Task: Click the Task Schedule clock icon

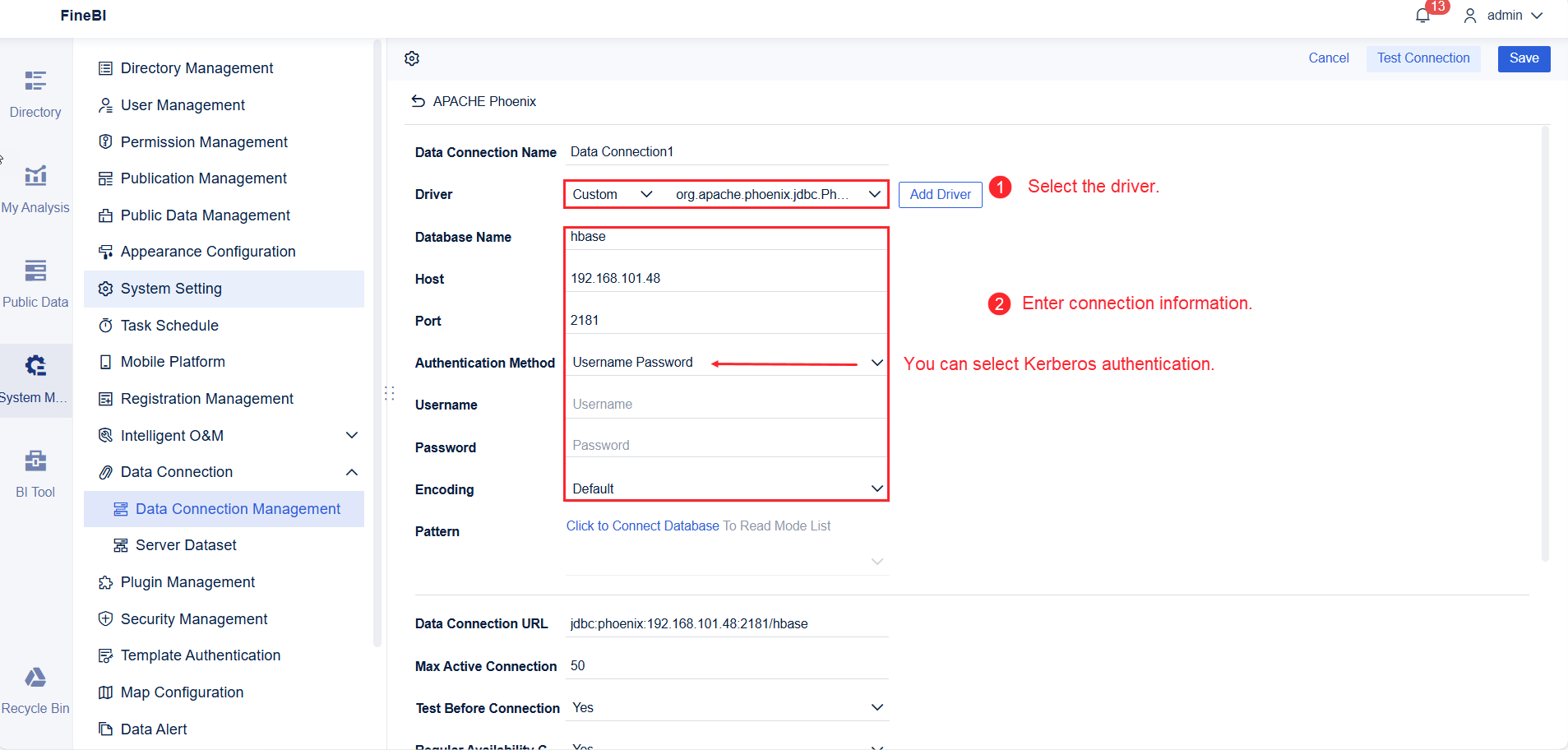Action: 105,326
